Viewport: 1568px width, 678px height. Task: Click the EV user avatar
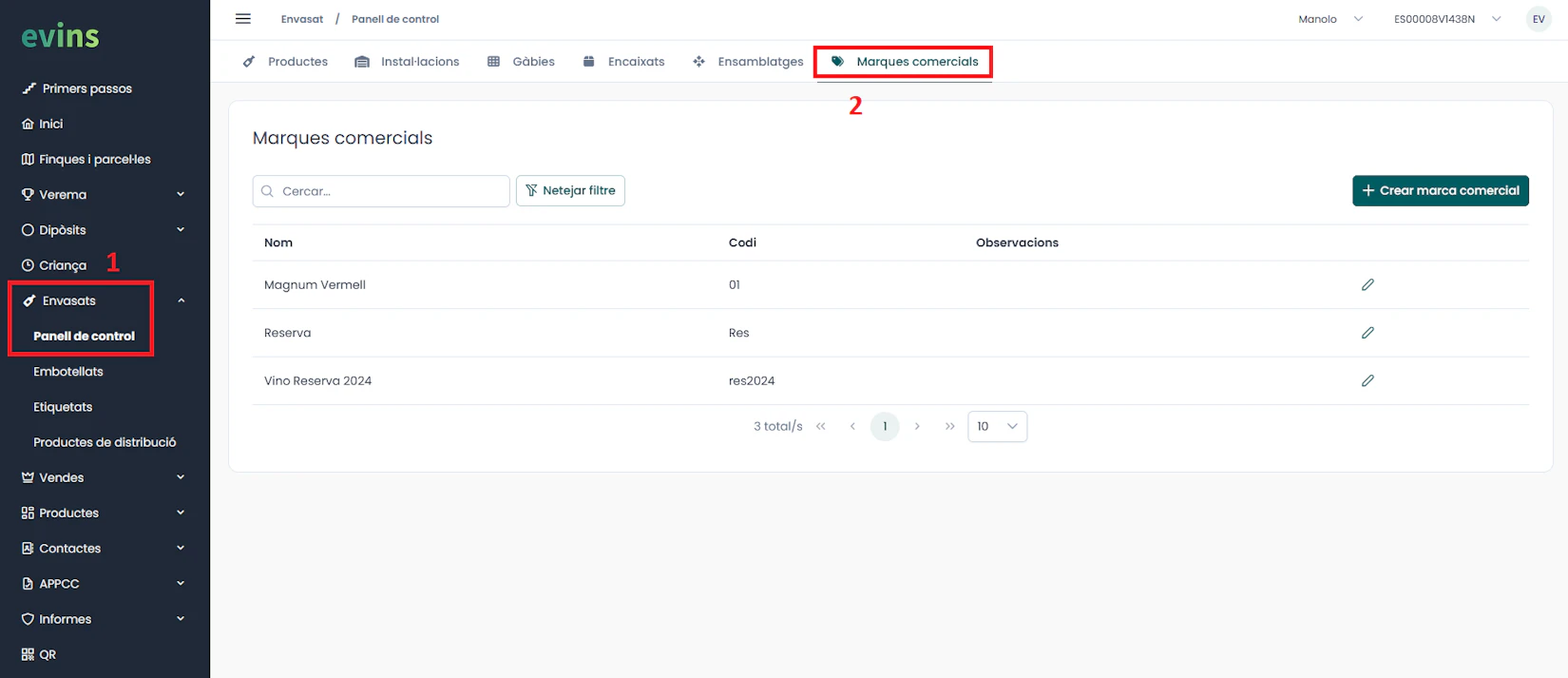tap(1538, 19)
